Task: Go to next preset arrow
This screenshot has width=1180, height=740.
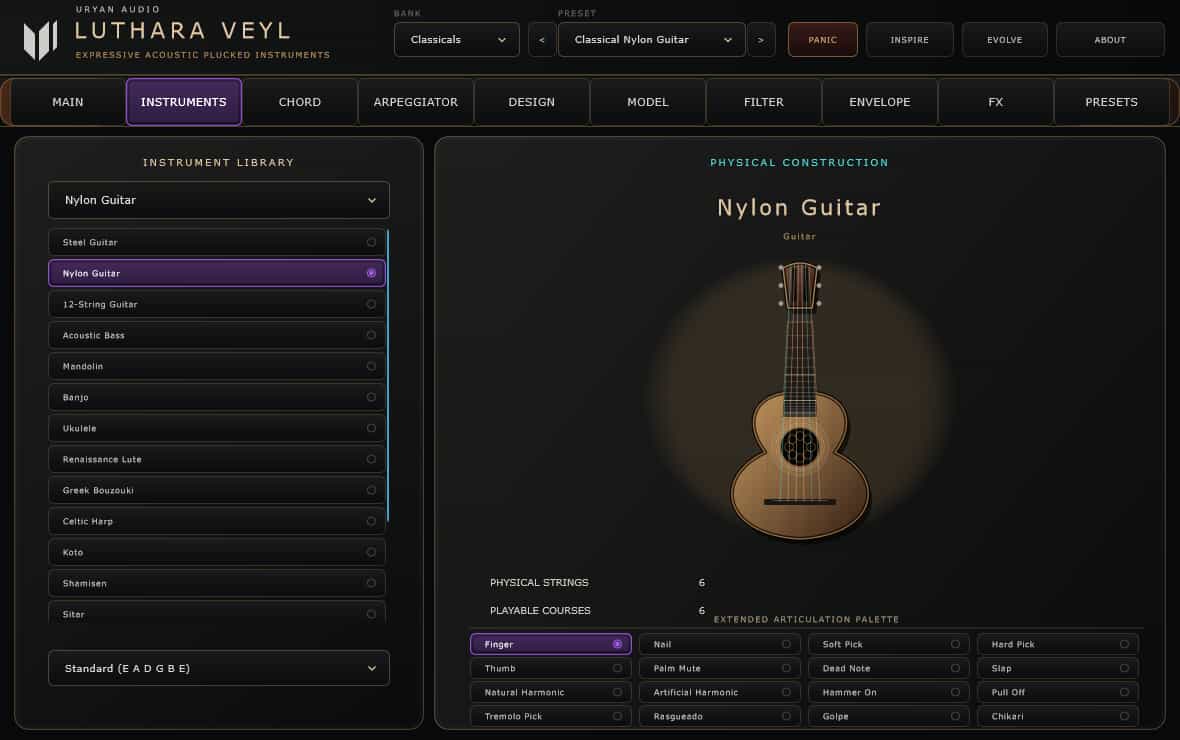Action: coord(761,40)
